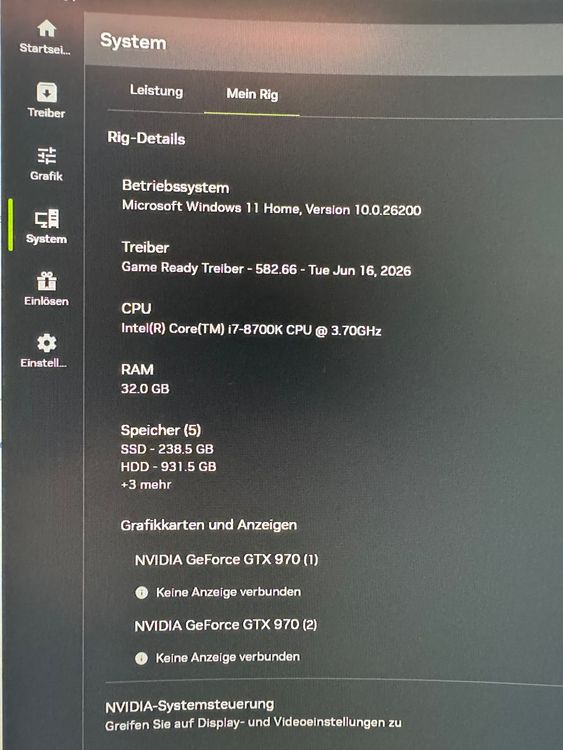Click 'NVIDIA GeForce GTX 970 (1)' entry
Viewport: 563px width, 750px height.
(x=226, y=559)
